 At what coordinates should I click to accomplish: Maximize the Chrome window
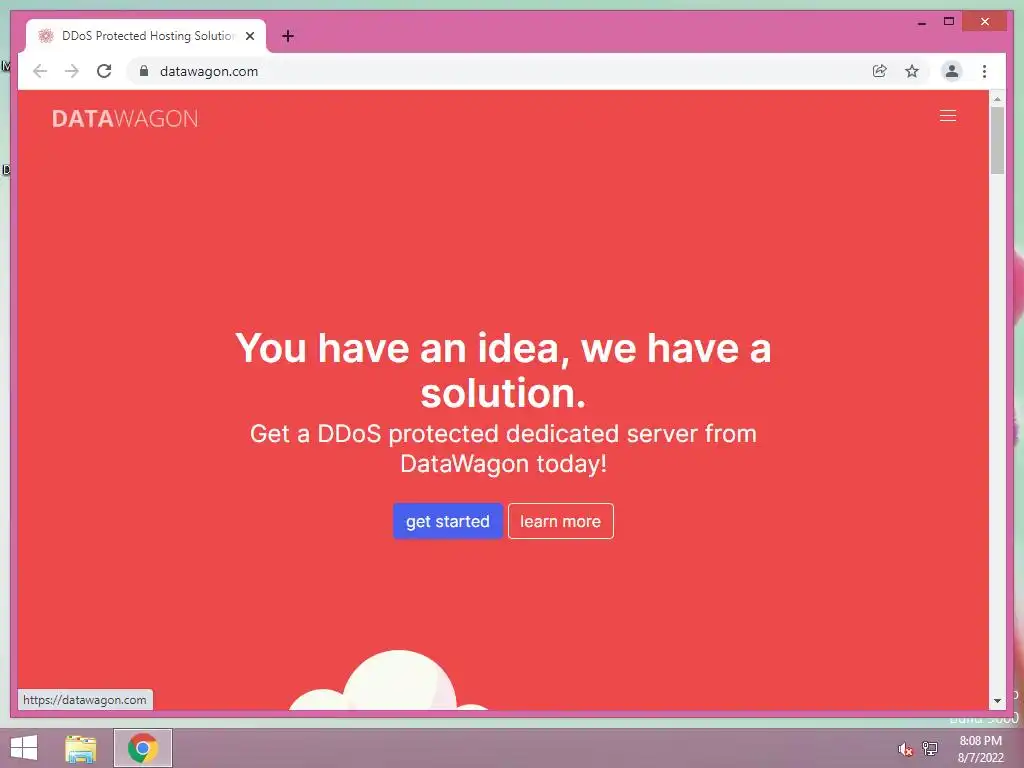point(949,22)
